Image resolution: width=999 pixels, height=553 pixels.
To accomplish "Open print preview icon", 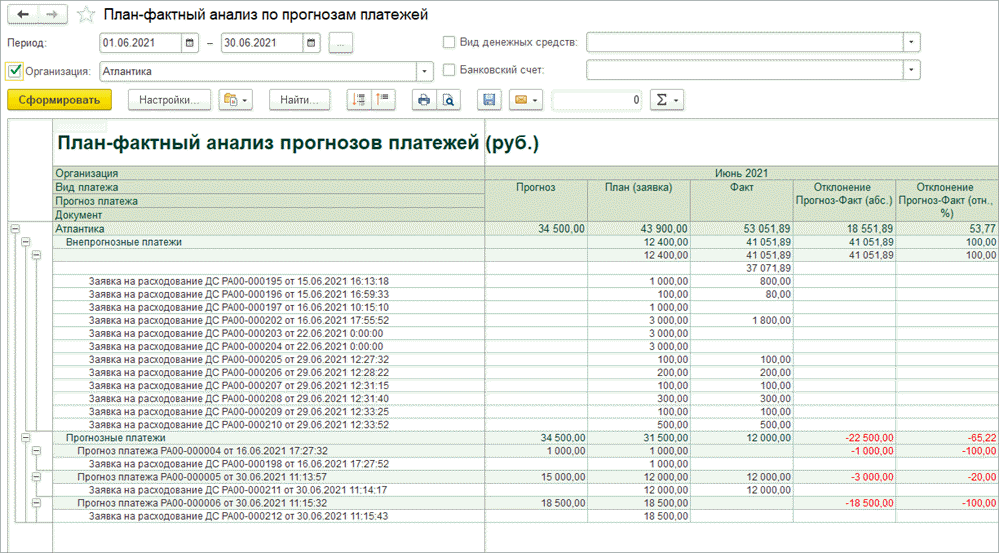I will [448, 100].
